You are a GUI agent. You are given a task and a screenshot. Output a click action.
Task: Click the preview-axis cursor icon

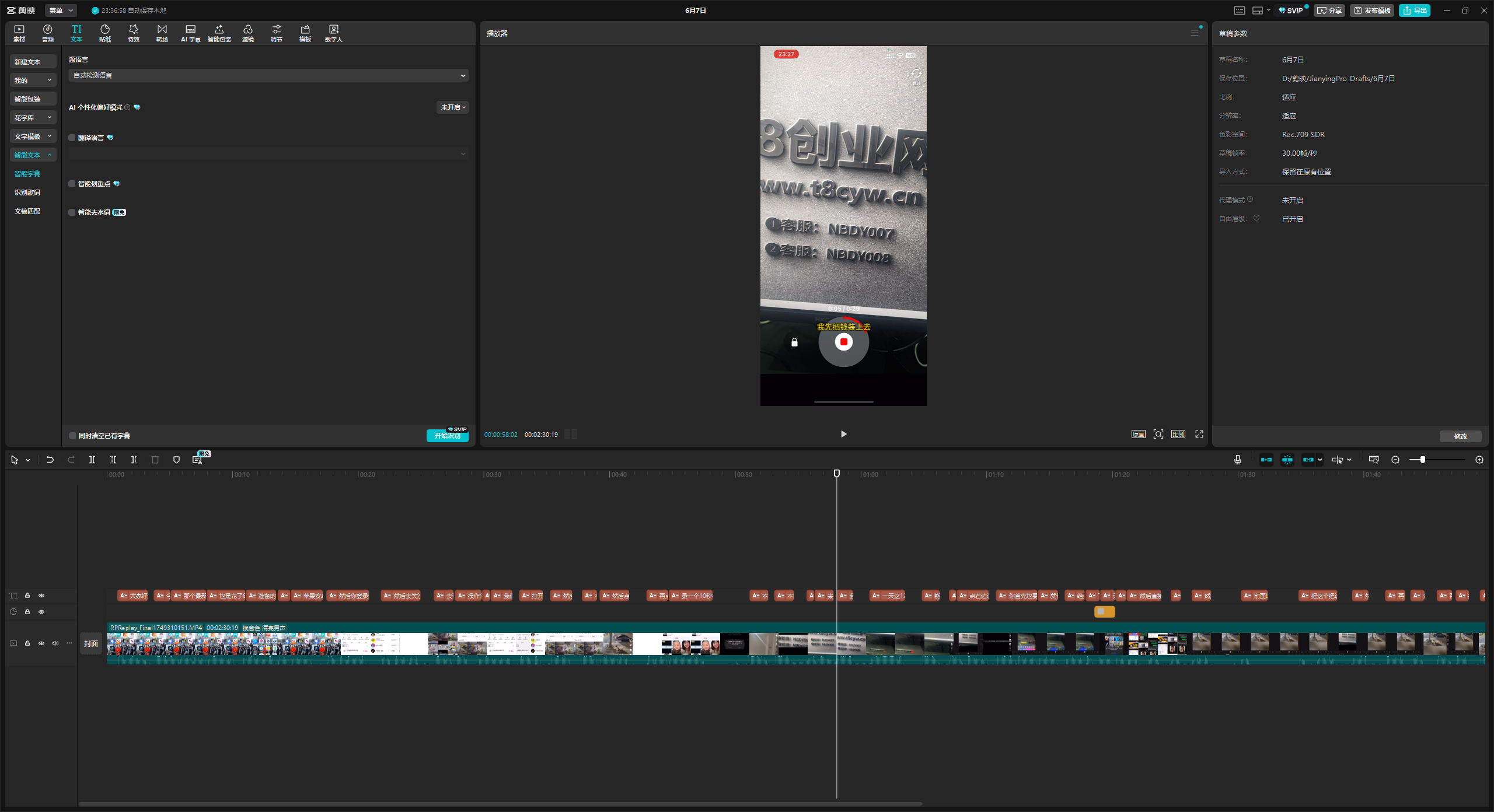1337,460
